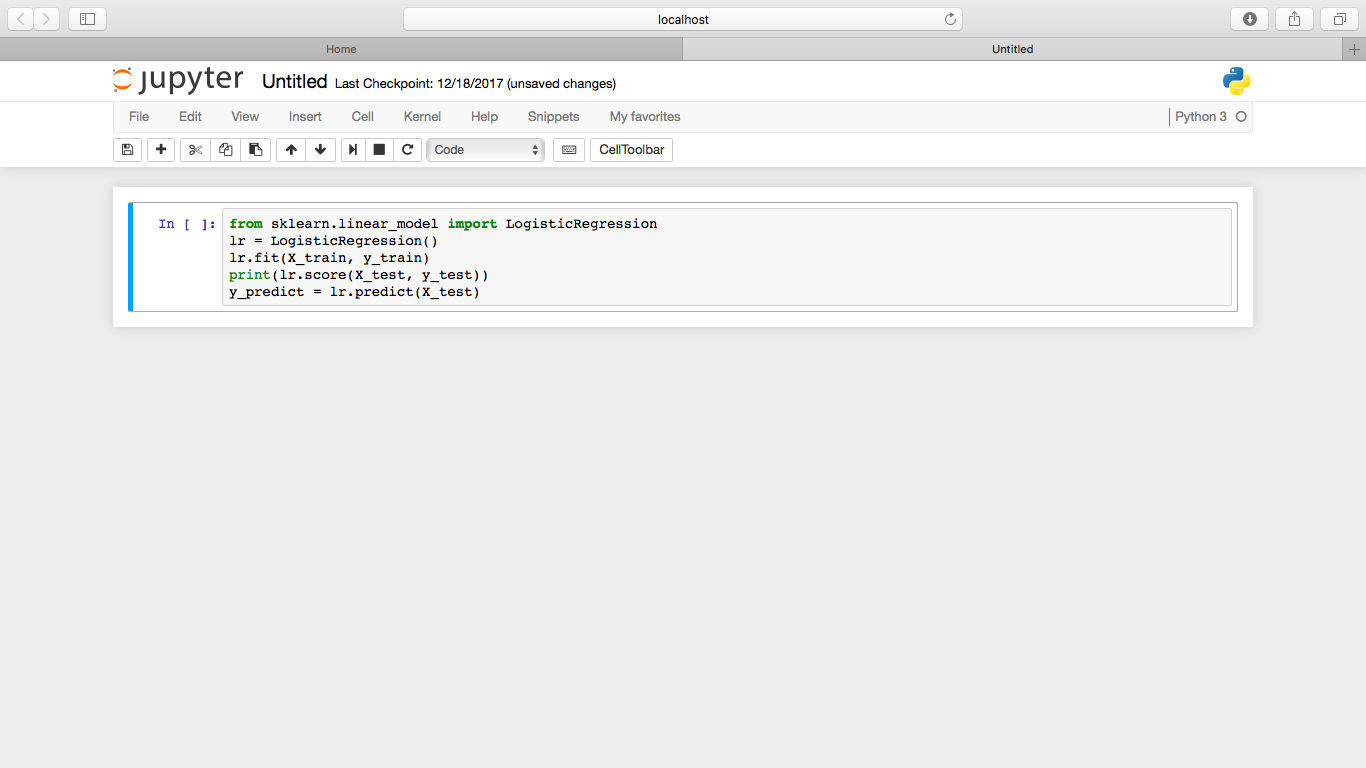Click the save and checkpoint icon

[x=127, y=150]
